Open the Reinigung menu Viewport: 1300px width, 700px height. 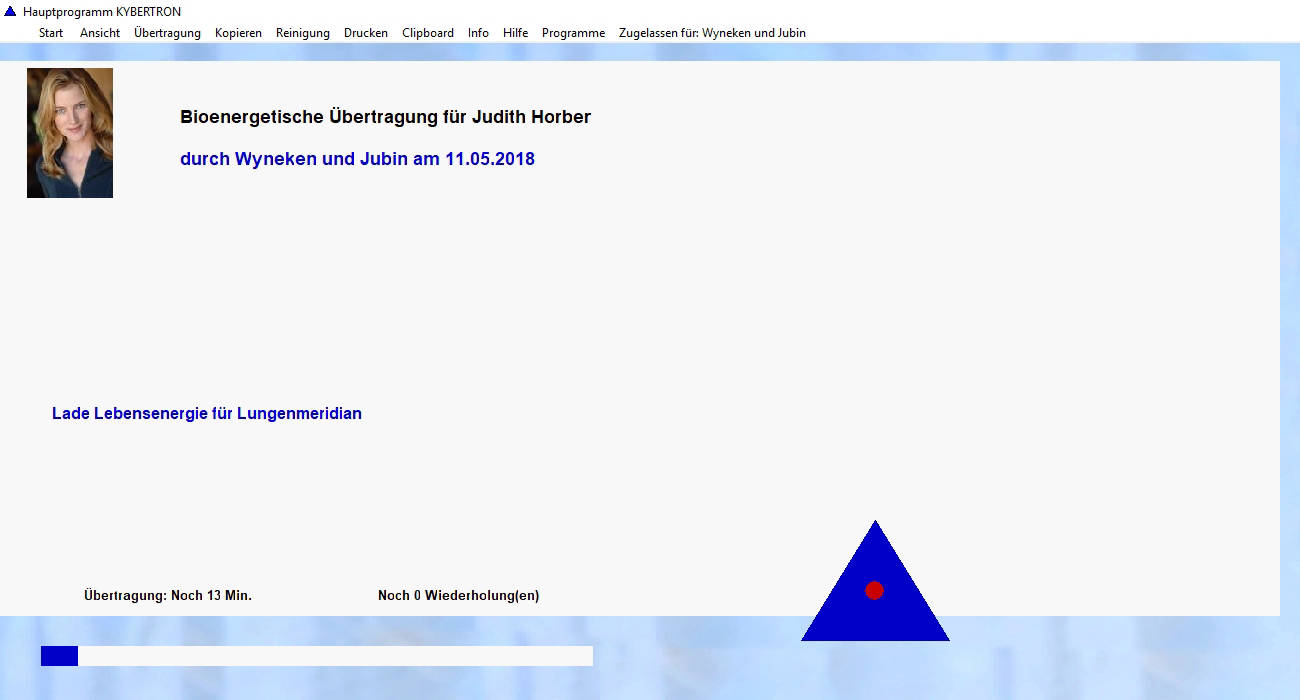(x=302, y=33)
